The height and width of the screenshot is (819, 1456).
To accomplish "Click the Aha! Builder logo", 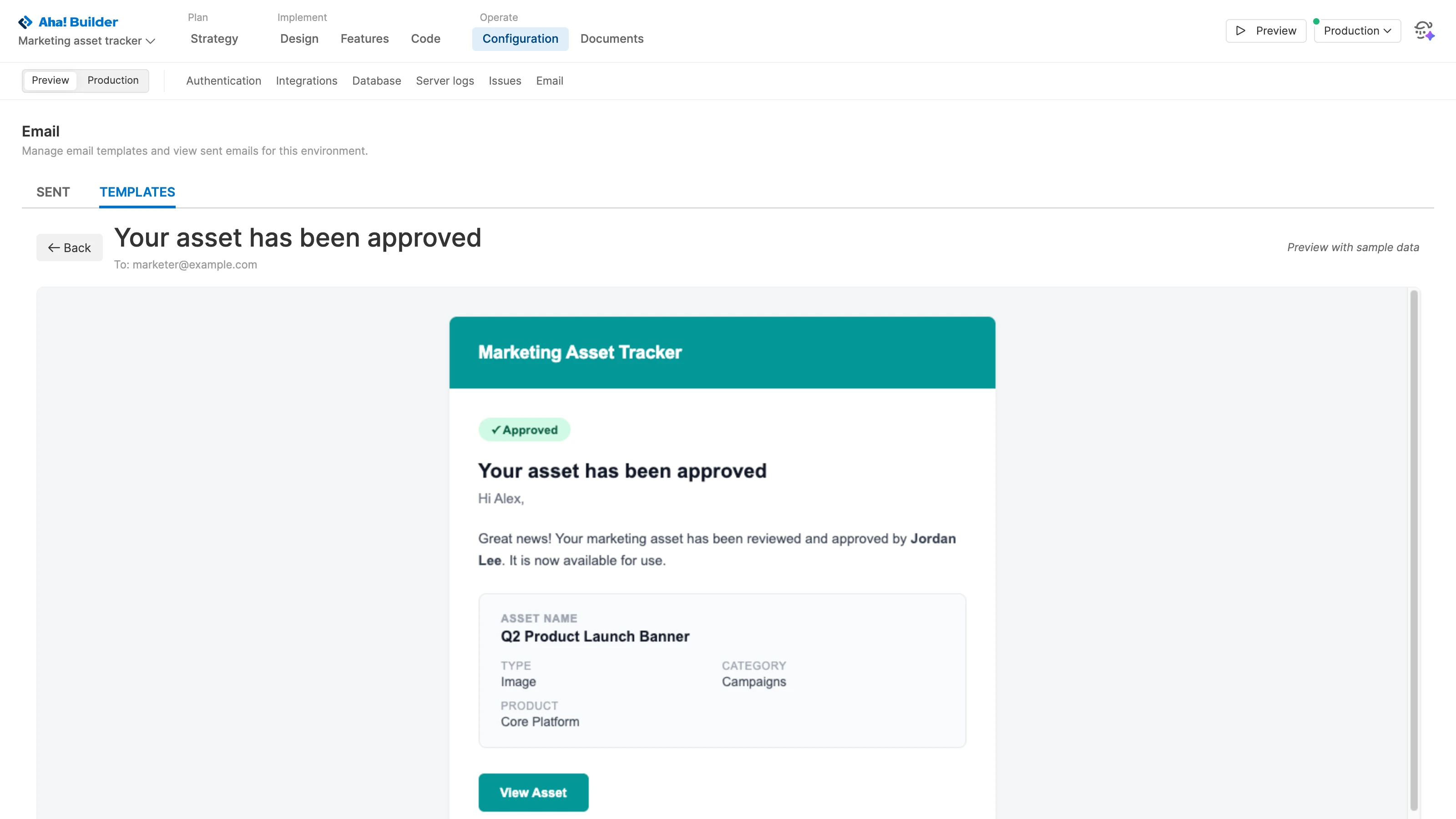I will 67,21.
